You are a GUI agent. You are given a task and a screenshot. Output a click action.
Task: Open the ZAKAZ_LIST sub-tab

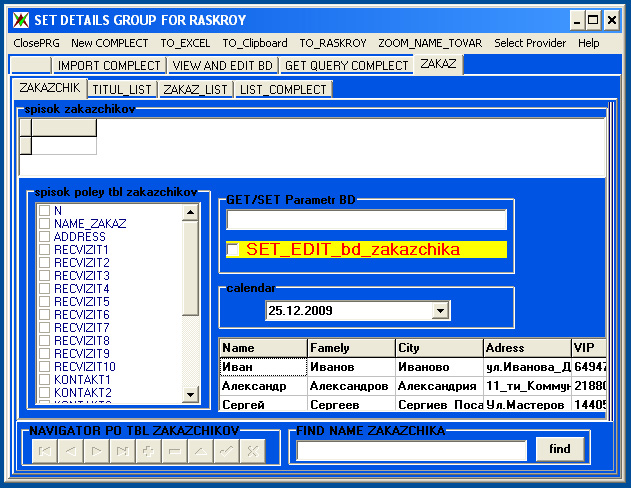click(x=195, y=89)
